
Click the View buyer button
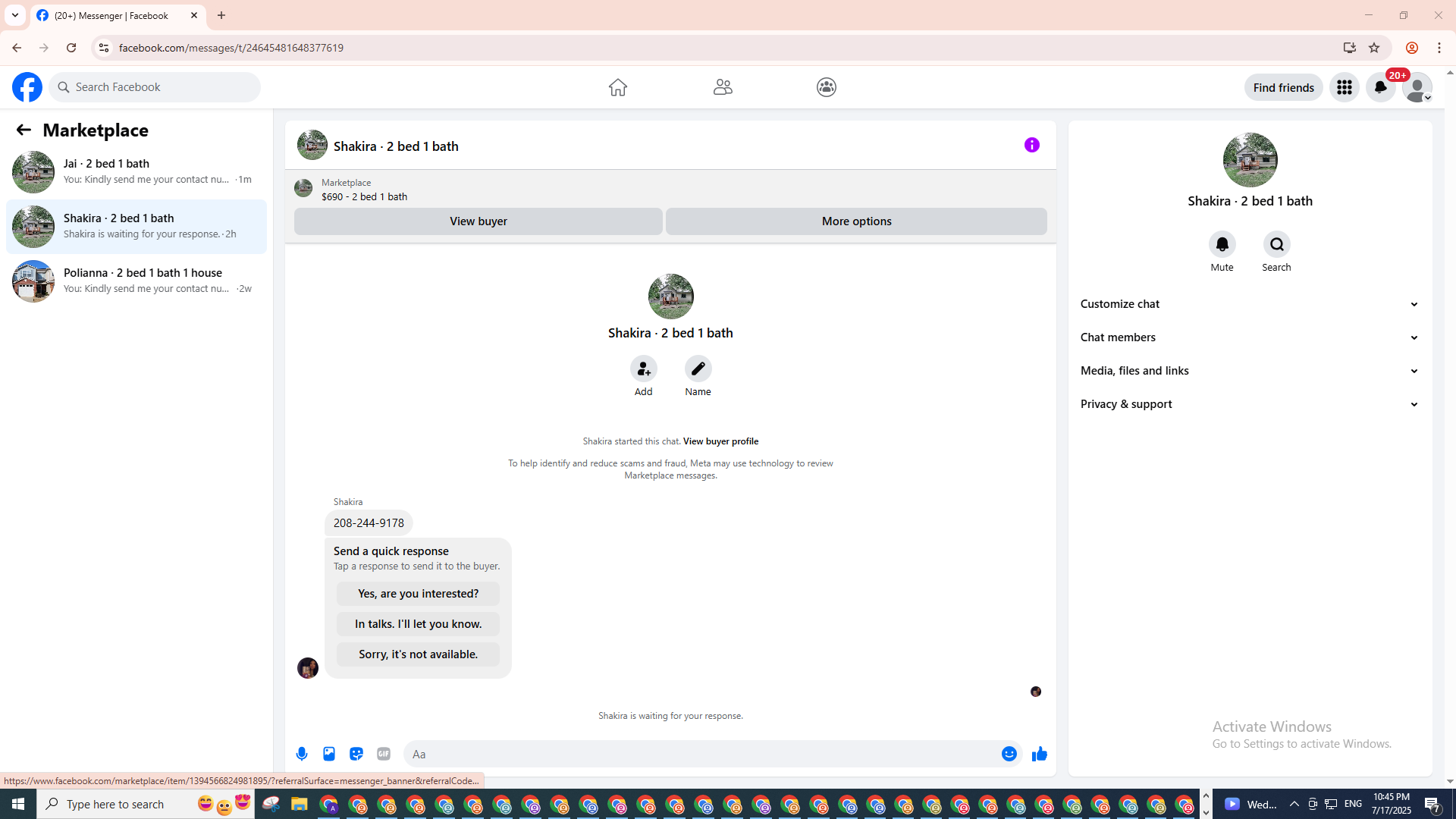pos(479,221)
